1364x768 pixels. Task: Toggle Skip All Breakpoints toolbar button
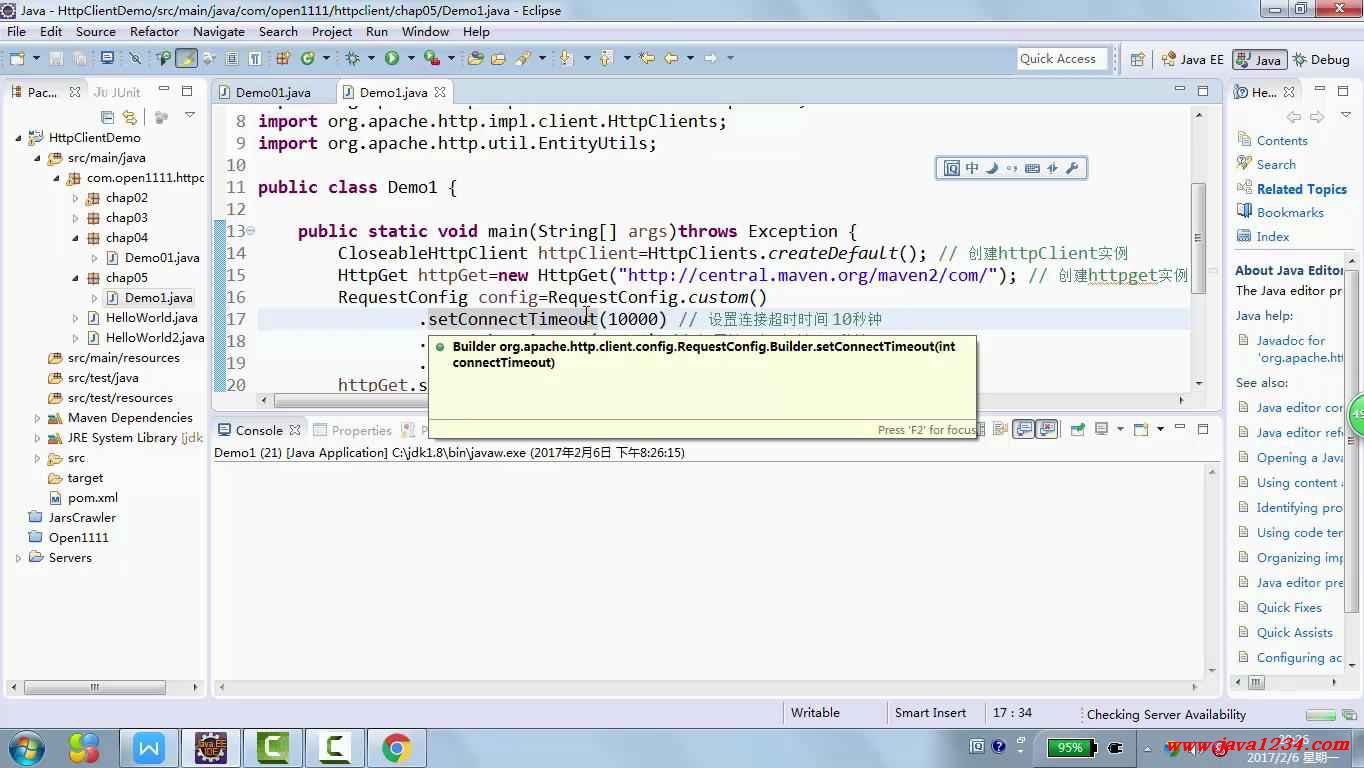coord(134,58)
